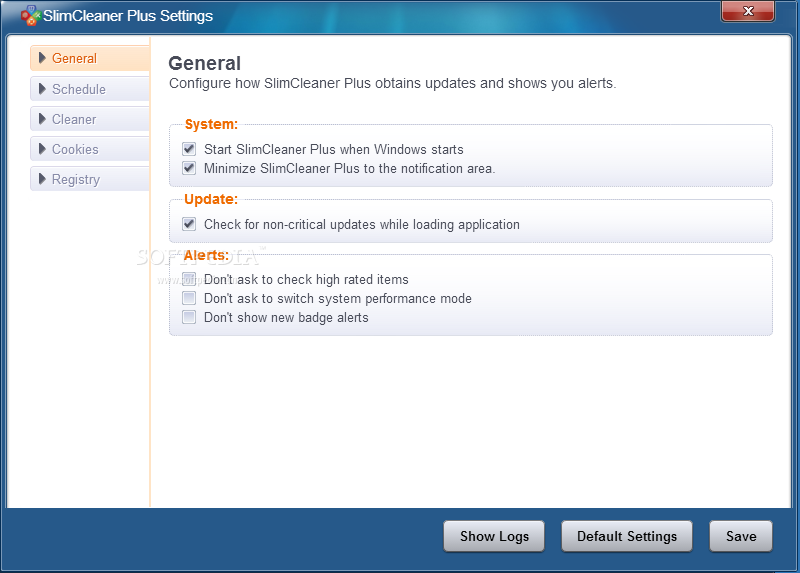Disable Check for non-critical updates checkbox
Image resolution: width=800 pixels, height=573 pixels.
tap(189, 224)
